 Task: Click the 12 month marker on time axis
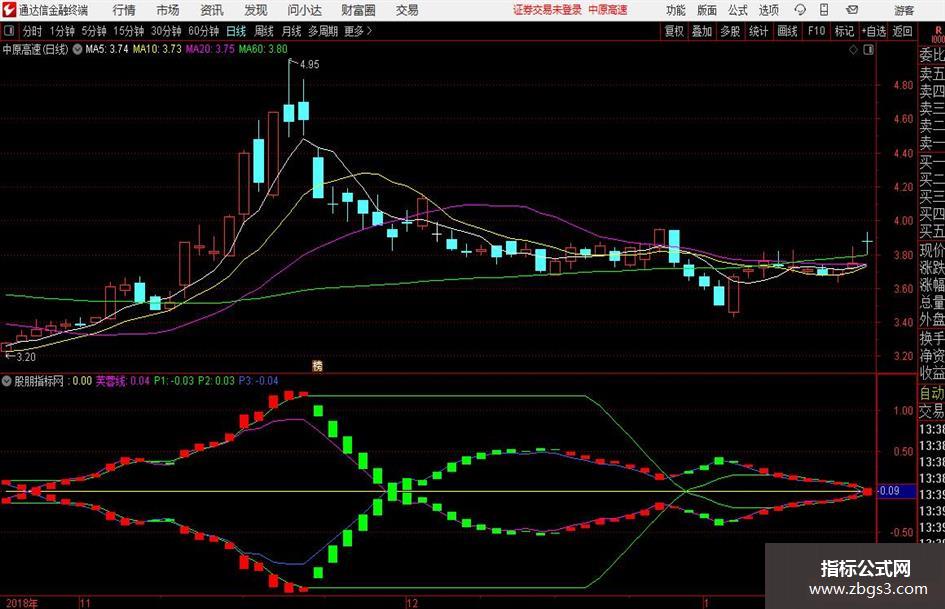pos(412,603)
